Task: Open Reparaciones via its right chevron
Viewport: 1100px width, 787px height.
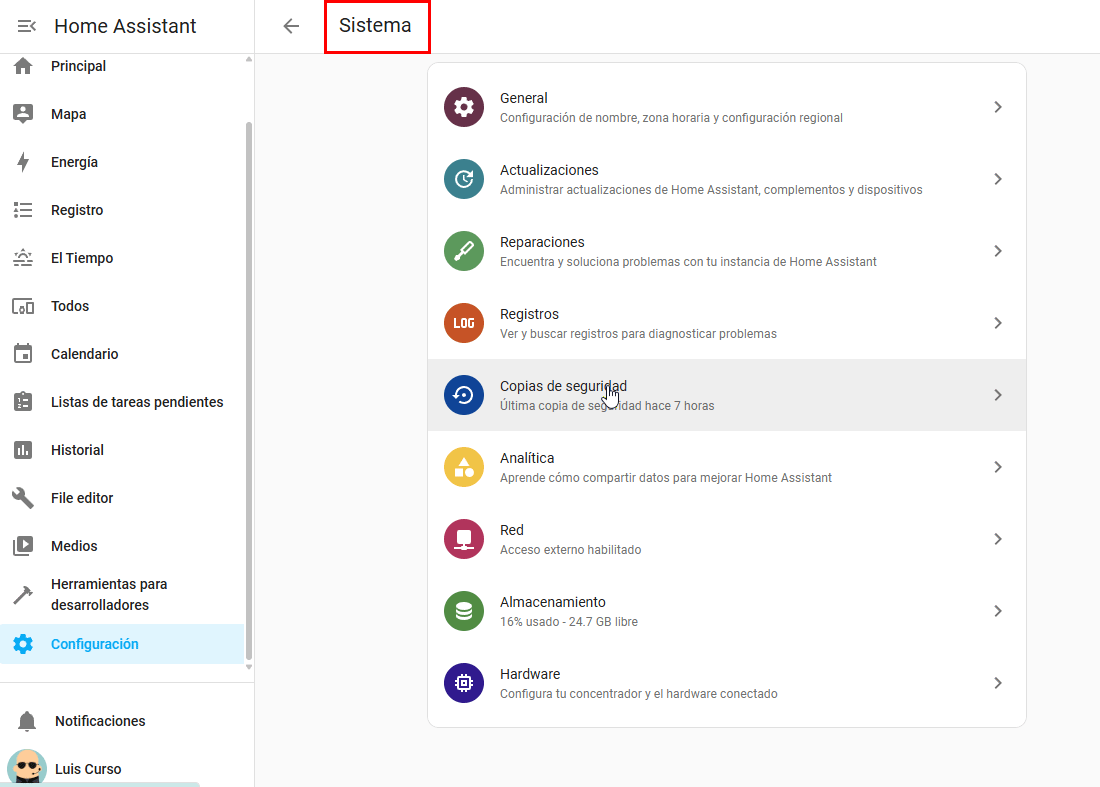Action: point(998,251)
